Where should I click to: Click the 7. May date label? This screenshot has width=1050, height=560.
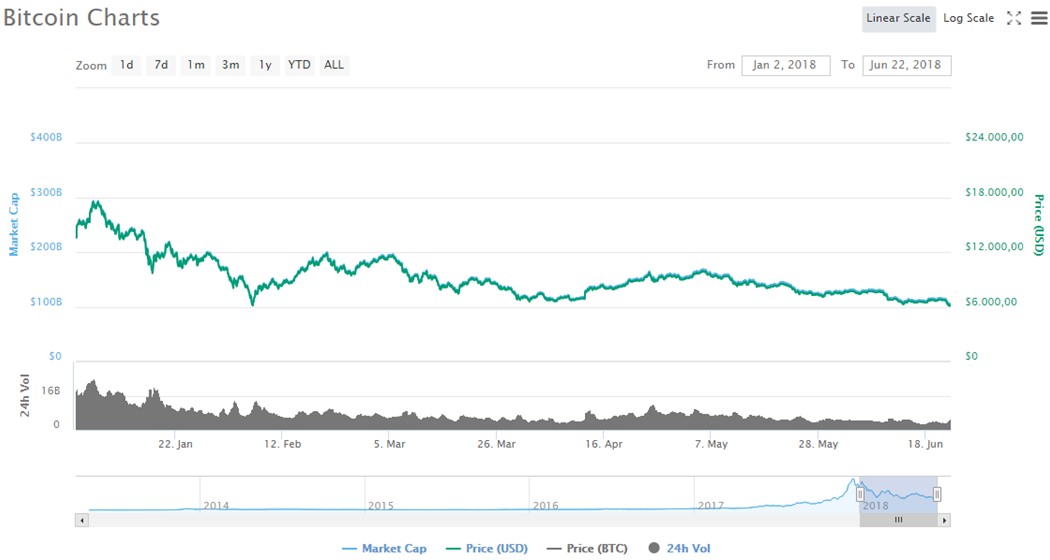pos(710,443)
